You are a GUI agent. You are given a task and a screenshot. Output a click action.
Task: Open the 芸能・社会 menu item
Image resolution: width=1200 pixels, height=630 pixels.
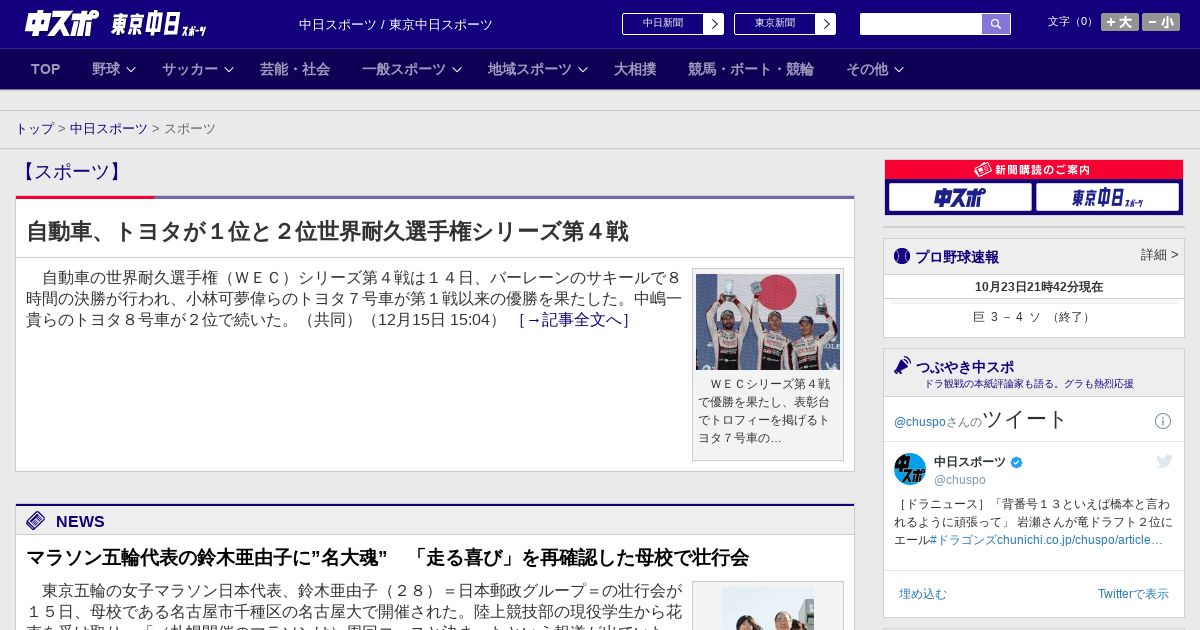point(295,69)
